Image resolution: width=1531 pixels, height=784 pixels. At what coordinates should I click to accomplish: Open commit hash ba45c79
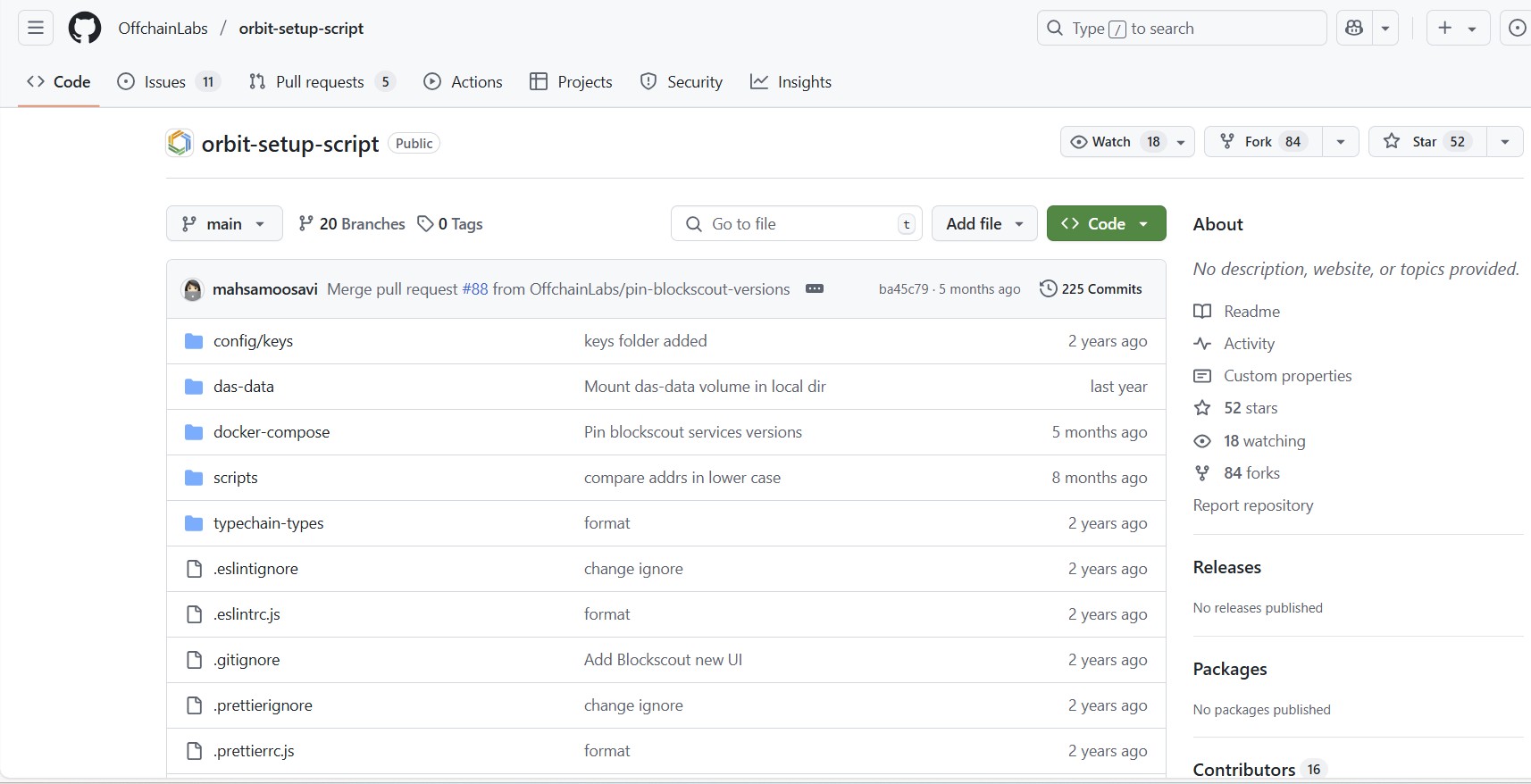903,289
